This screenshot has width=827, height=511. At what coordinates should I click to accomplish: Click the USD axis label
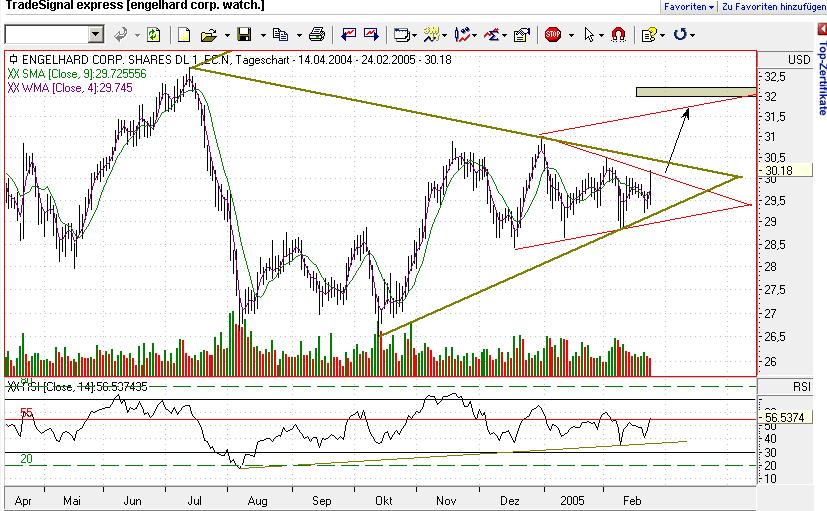pos(799,60)
